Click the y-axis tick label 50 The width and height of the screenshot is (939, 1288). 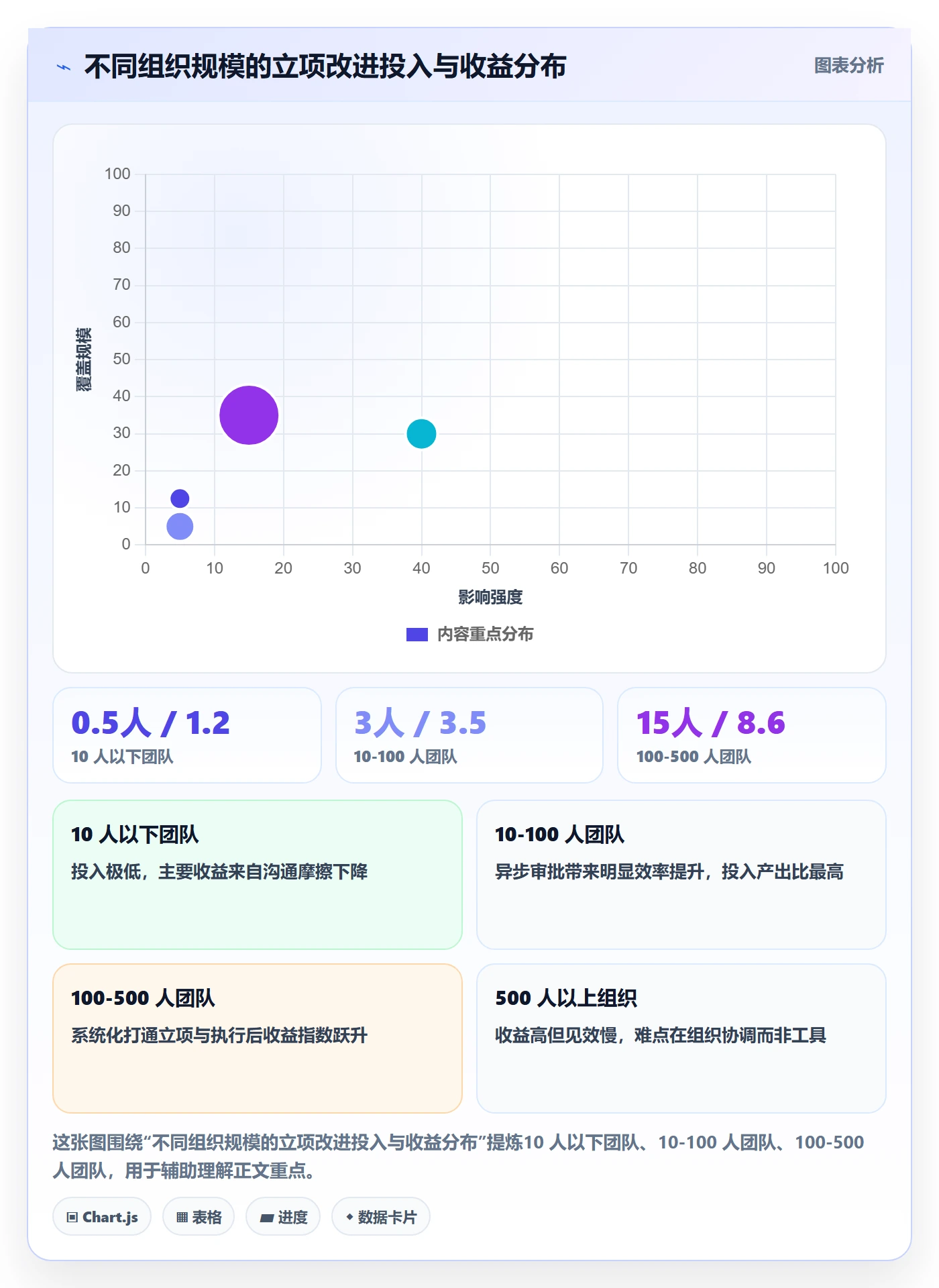coord(121,359)
